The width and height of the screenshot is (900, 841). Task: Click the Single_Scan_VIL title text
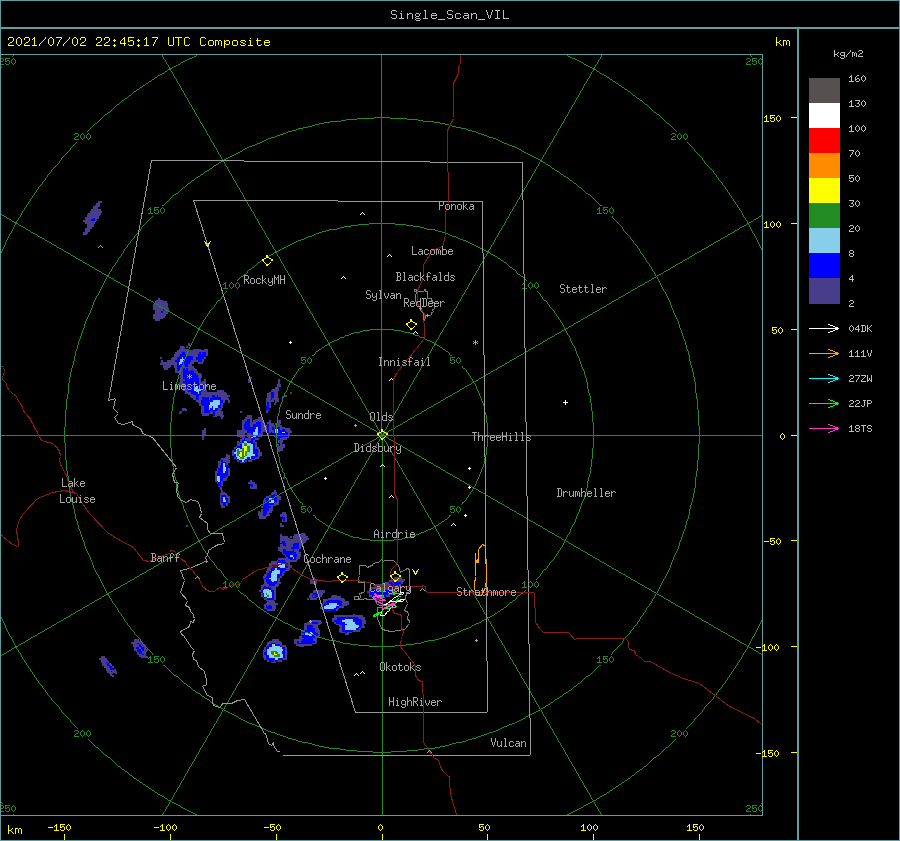click(449, 15)
